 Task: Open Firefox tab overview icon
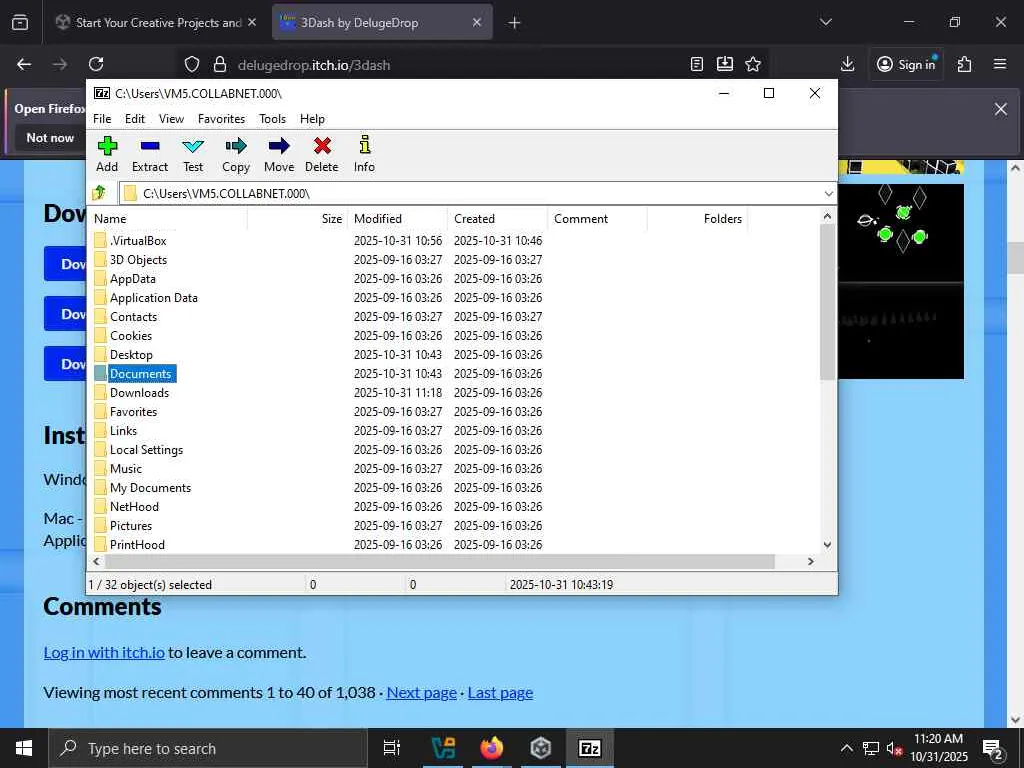pos(20,22)
